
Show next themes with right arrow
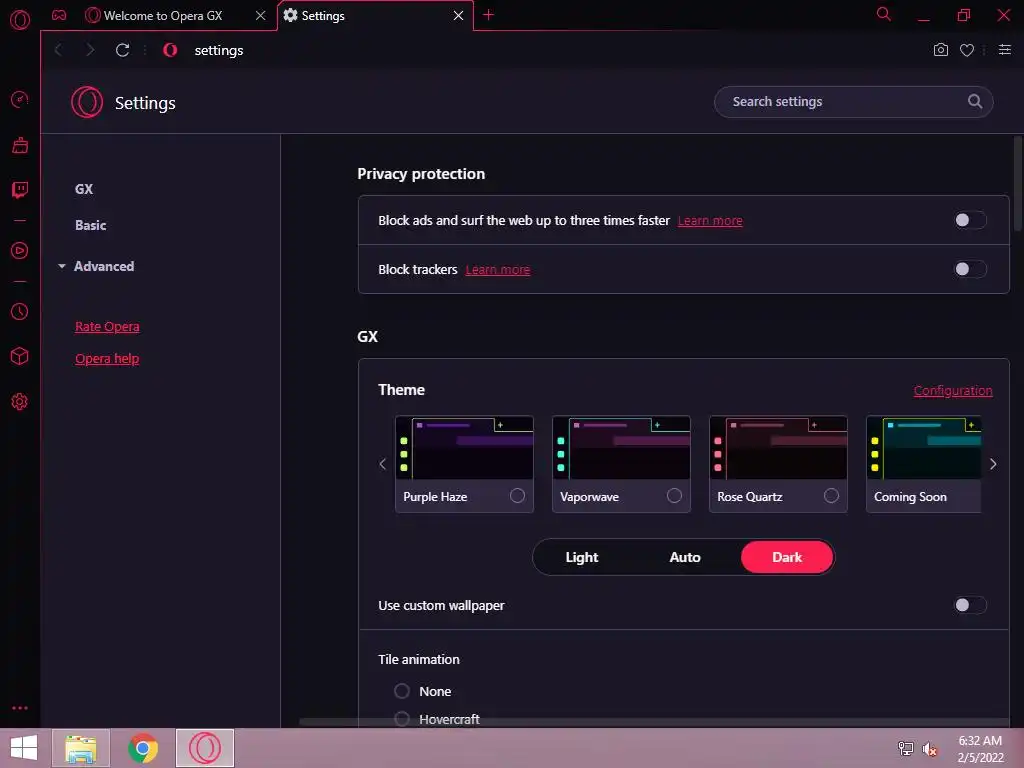(x=993, y=464)
